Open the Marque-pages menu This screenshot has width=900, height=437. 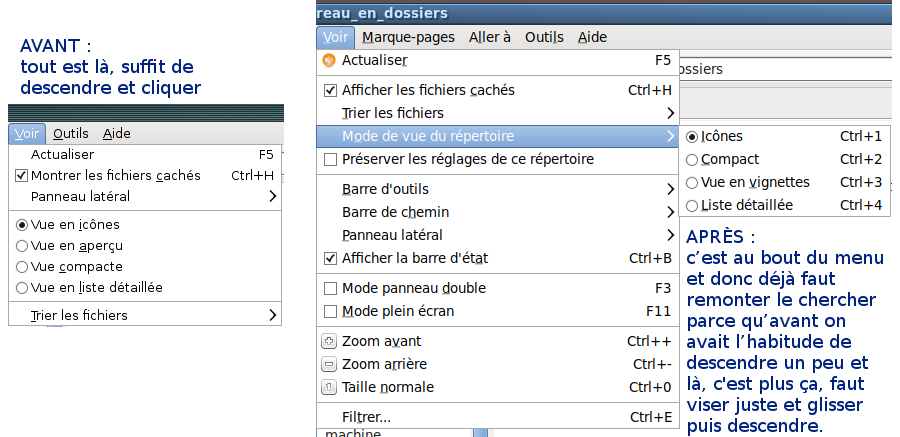408,37
